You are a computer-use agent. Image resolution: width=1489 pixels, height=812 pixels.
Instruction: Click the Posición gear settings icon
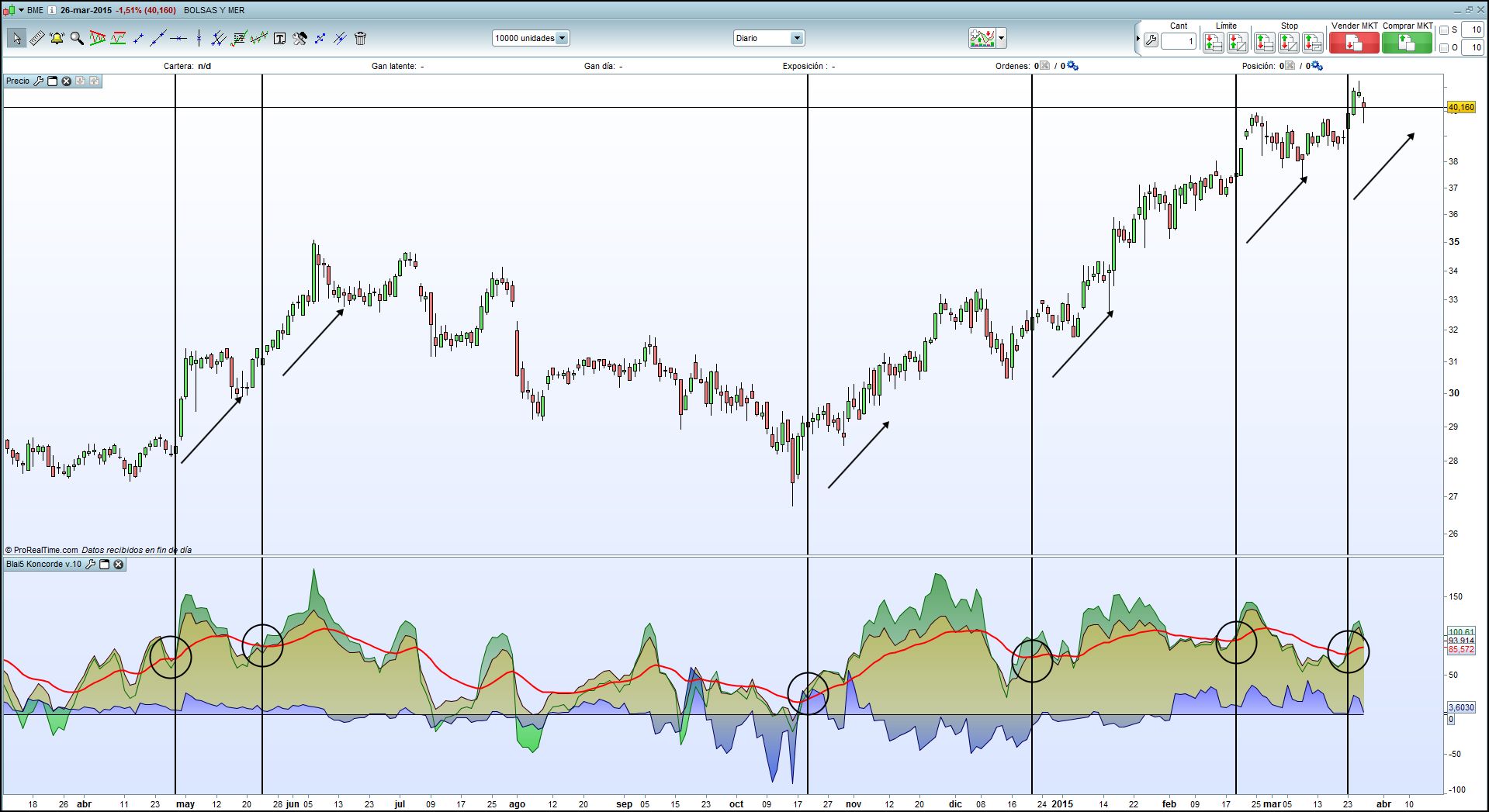[x=1317, y=66]
